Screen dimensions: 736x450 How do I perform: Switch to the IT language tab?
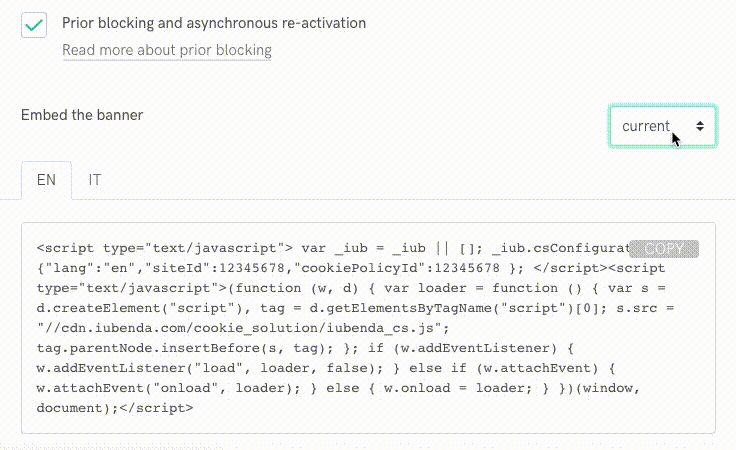click(94, 180)
